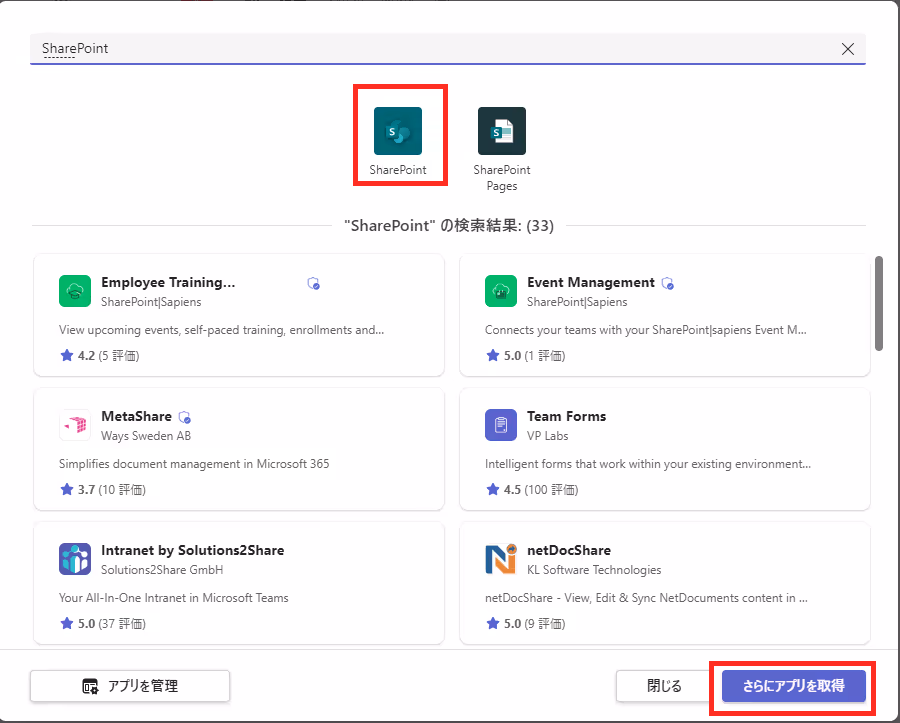The width and height of the screenshot is (900, 723).
Task: Click the Employee Training verified badge
Action: [x=313, y=283]
